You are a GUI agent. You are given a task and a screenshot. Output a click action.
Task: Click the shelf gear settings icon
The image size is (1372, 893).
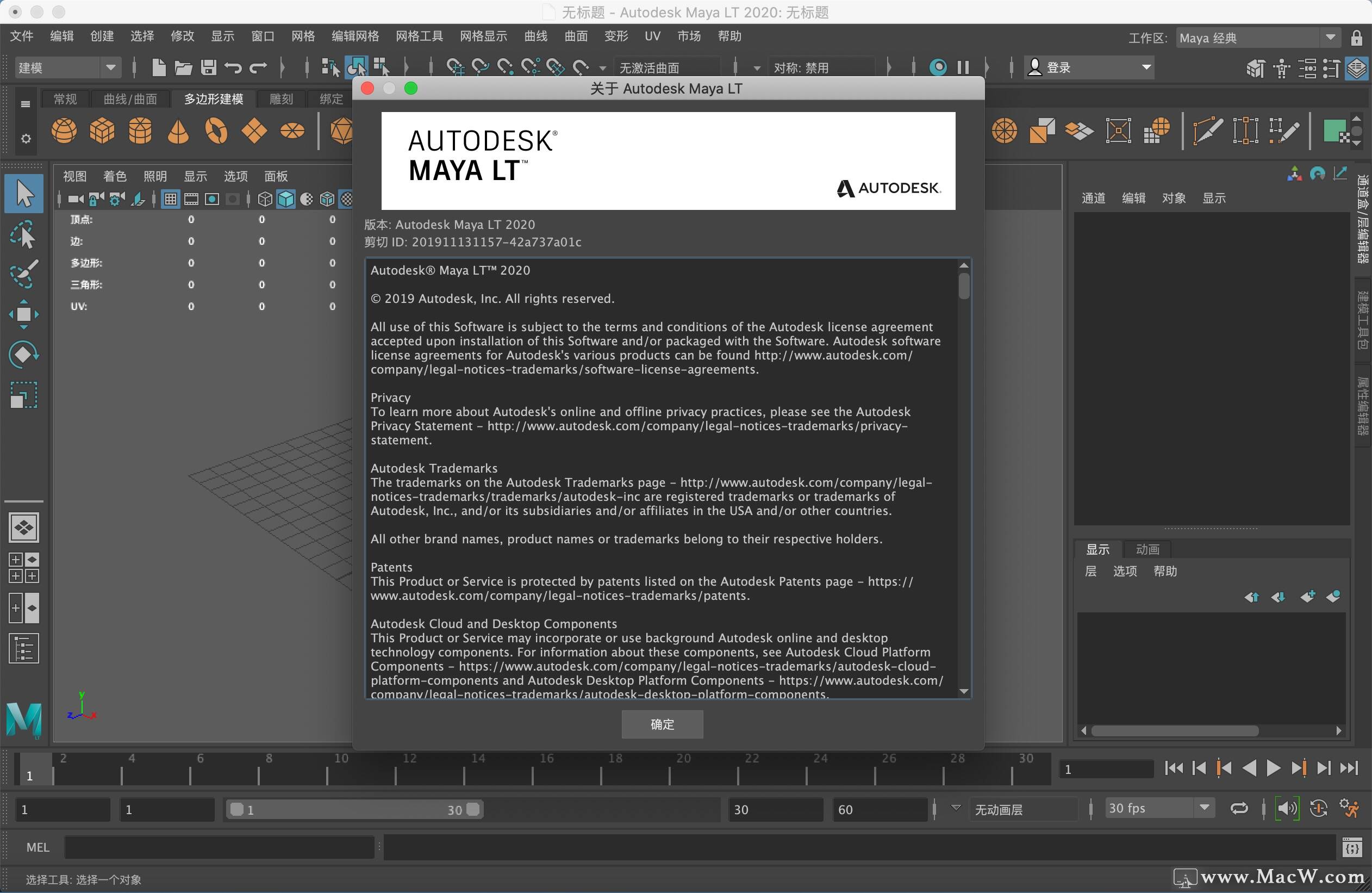(x=26, y=139)
